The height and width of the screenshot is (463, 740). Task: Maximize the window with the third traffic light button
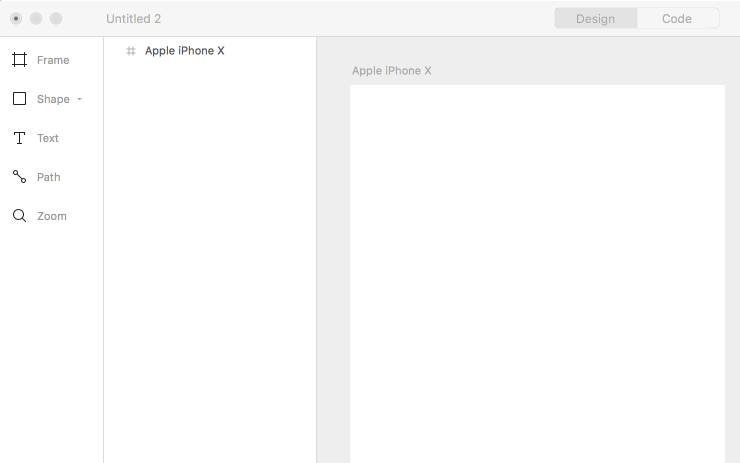click(x=56, y=18)
